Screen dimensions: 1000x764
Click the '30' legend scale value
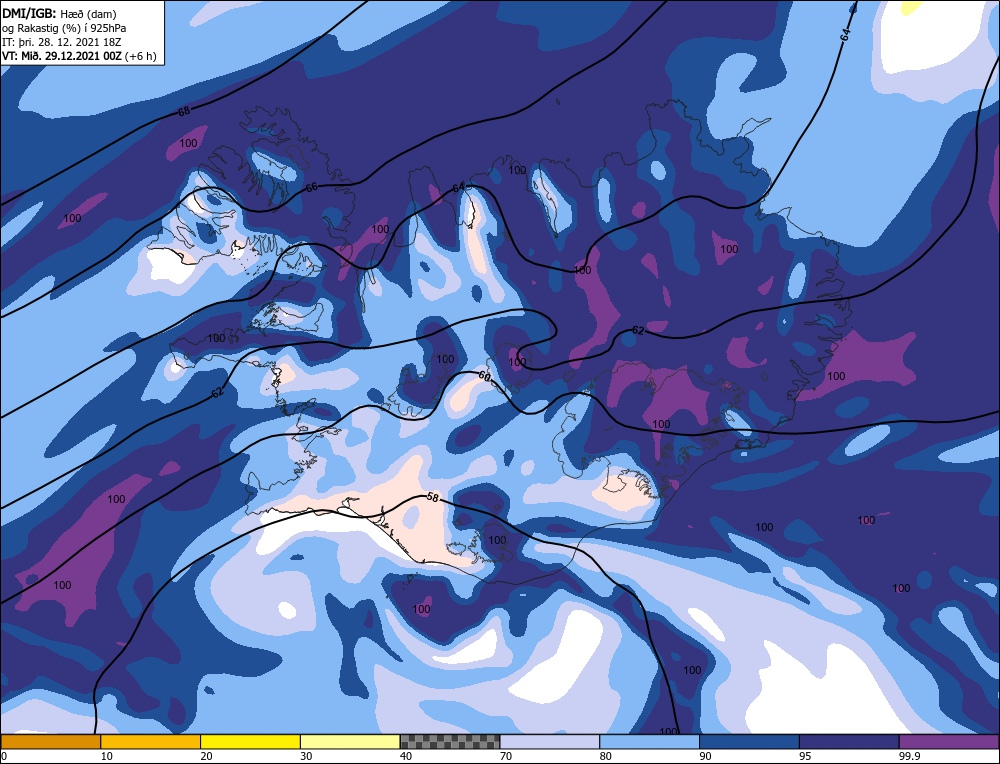306,756
